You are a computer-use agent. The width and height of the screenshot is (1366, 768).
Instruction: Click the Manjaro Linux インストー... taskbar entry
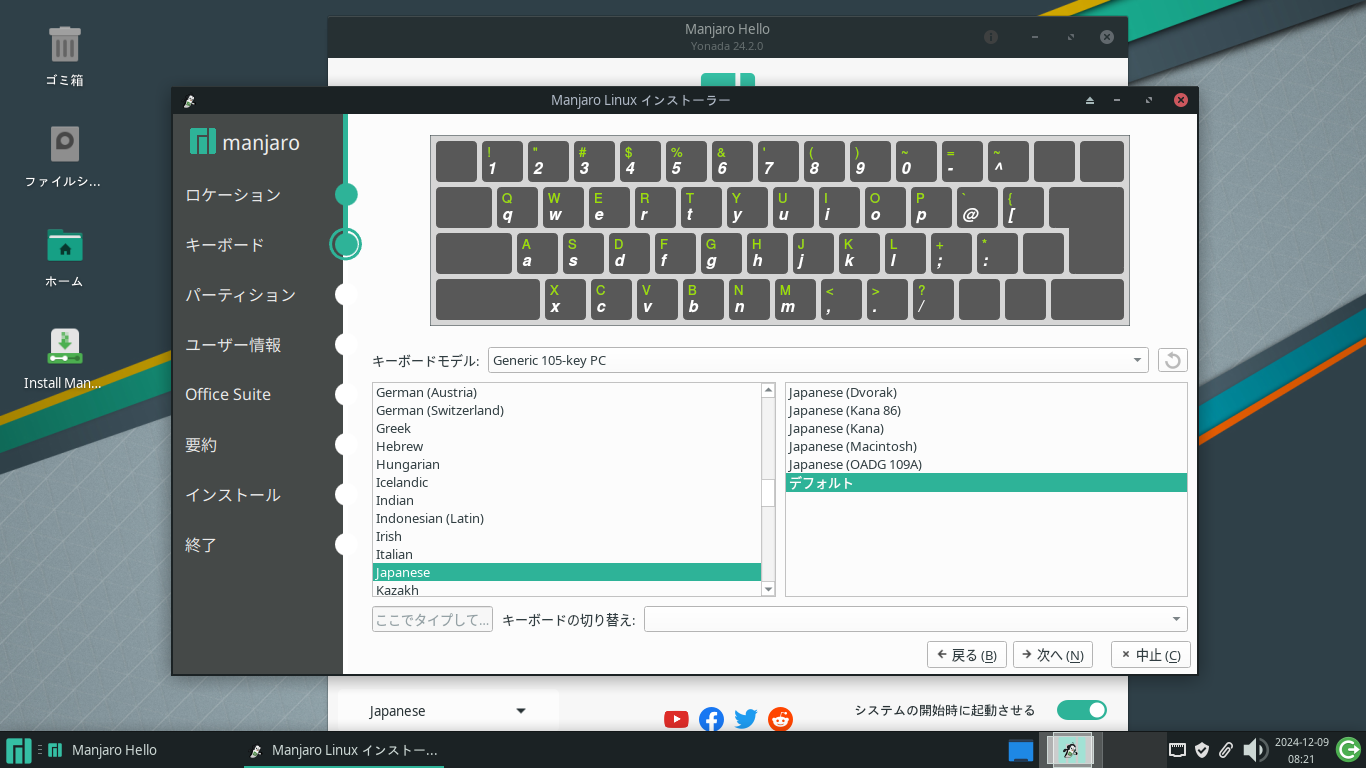tap(344, 750)
